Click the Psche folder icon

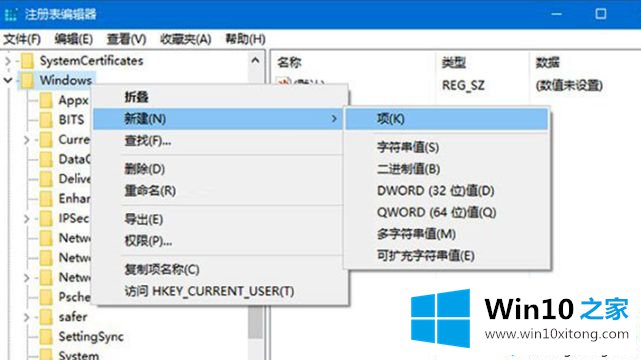46,297
